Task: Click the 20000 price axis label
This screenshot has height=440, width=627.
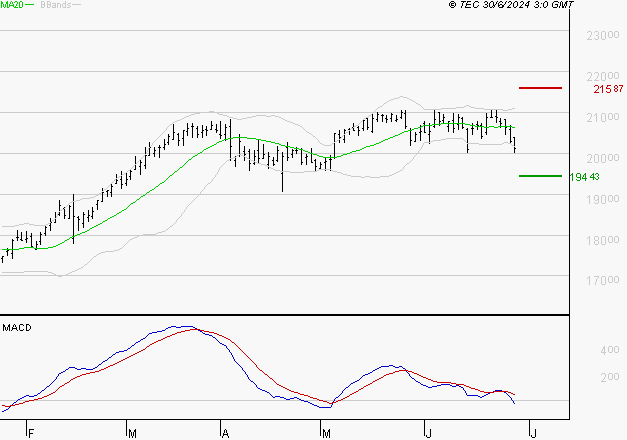Action: tap(603, 158)
